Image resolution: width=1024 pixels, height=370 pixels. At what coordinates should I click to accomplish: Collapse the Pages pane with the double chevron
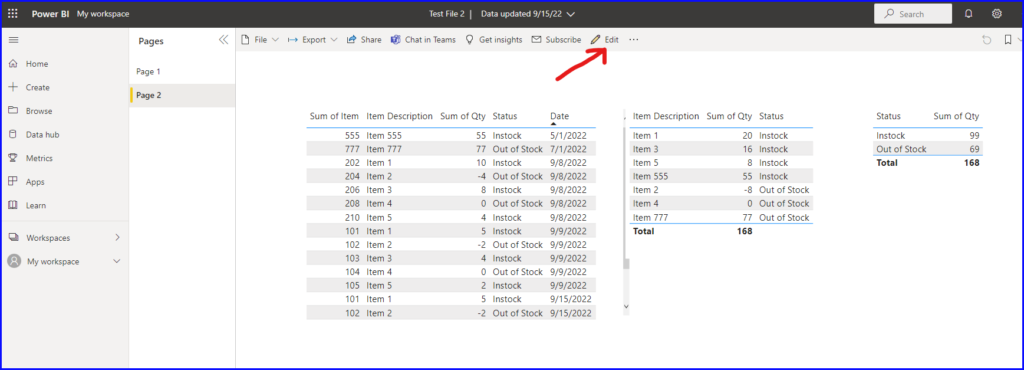tap(223, 40)
